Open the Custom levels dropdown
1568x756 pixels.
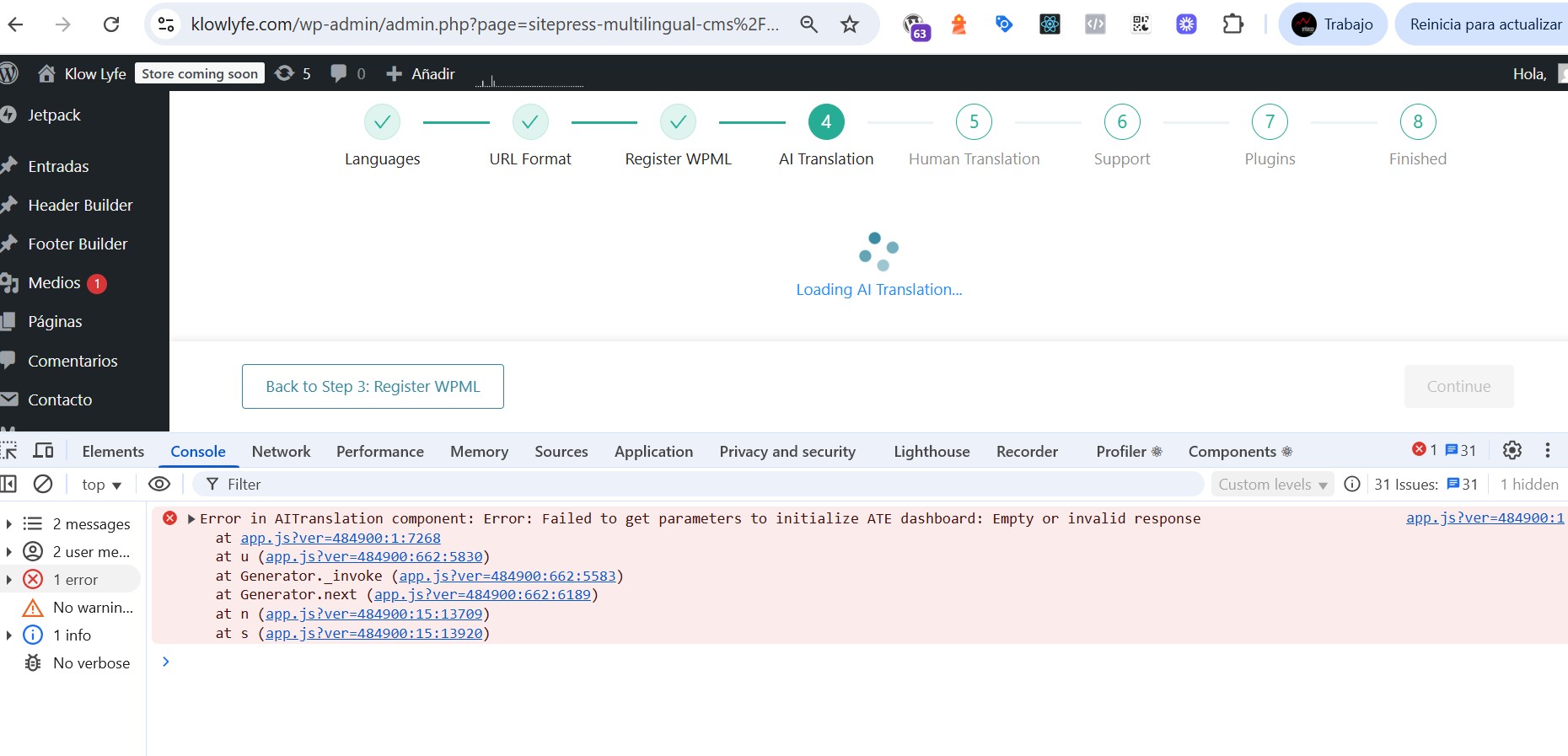1272,485
